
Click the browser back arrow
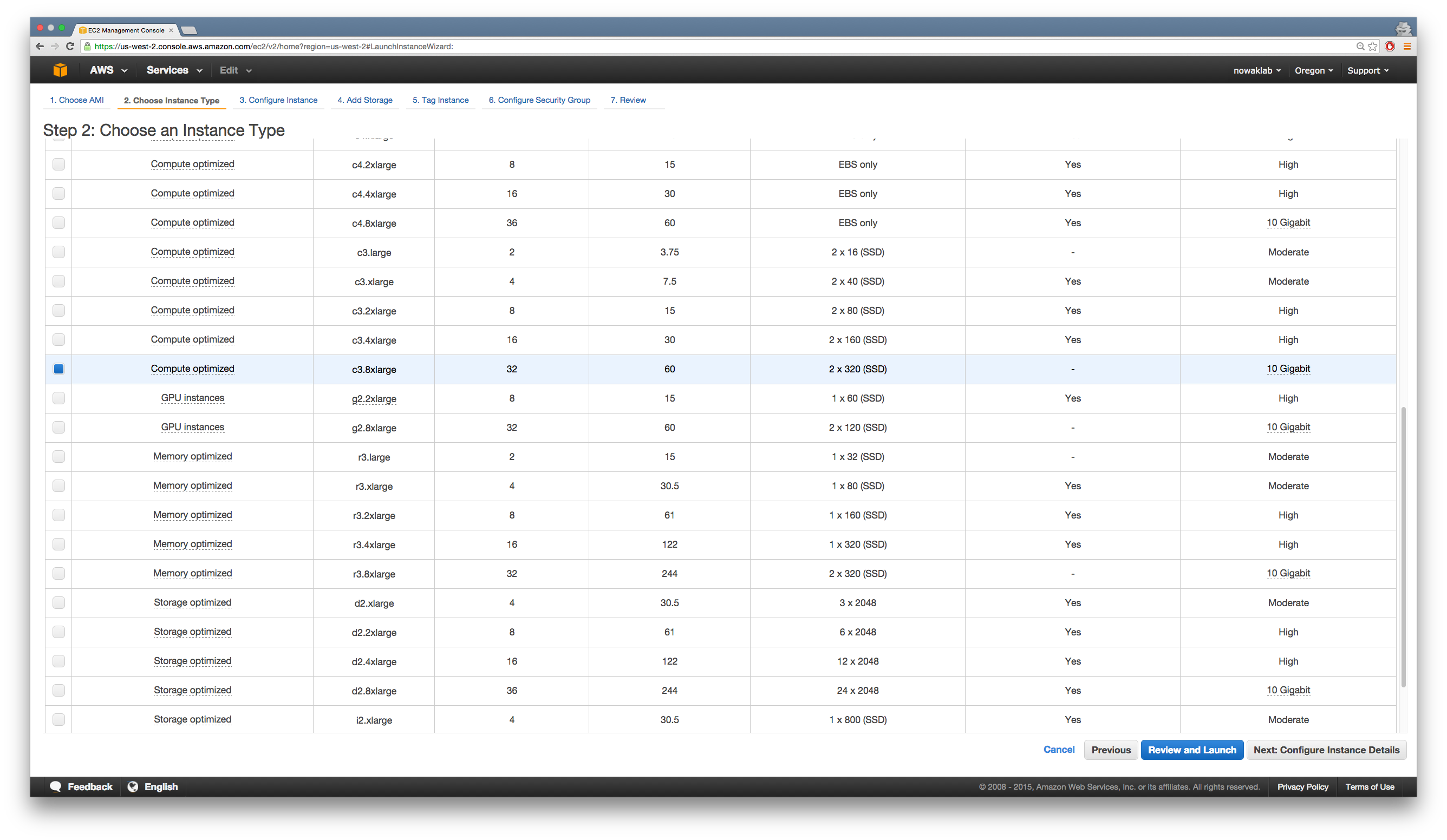click(x=40, y=47)
